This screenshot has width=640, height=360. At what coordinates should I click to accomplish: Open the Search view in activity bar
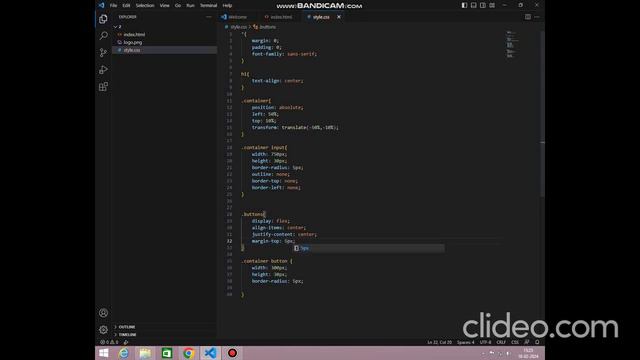point(103,36)
